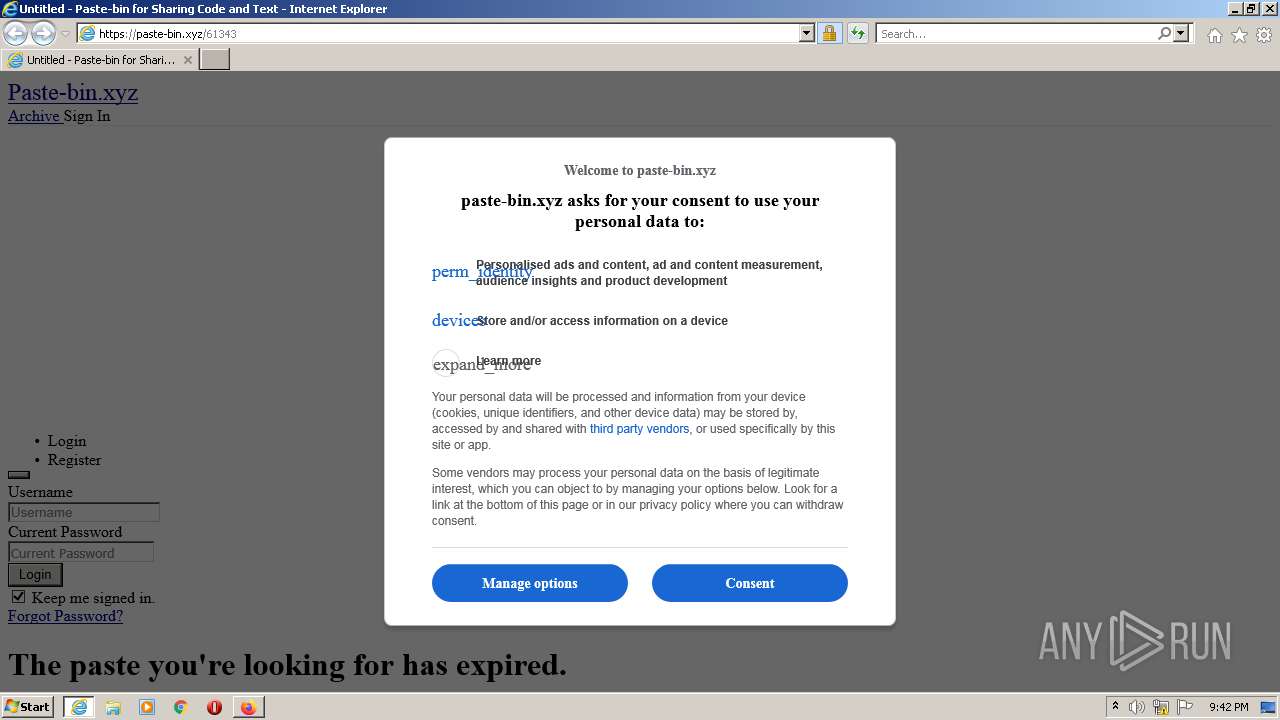Click the Action Center flag icon

click(x=1185, y=707)
